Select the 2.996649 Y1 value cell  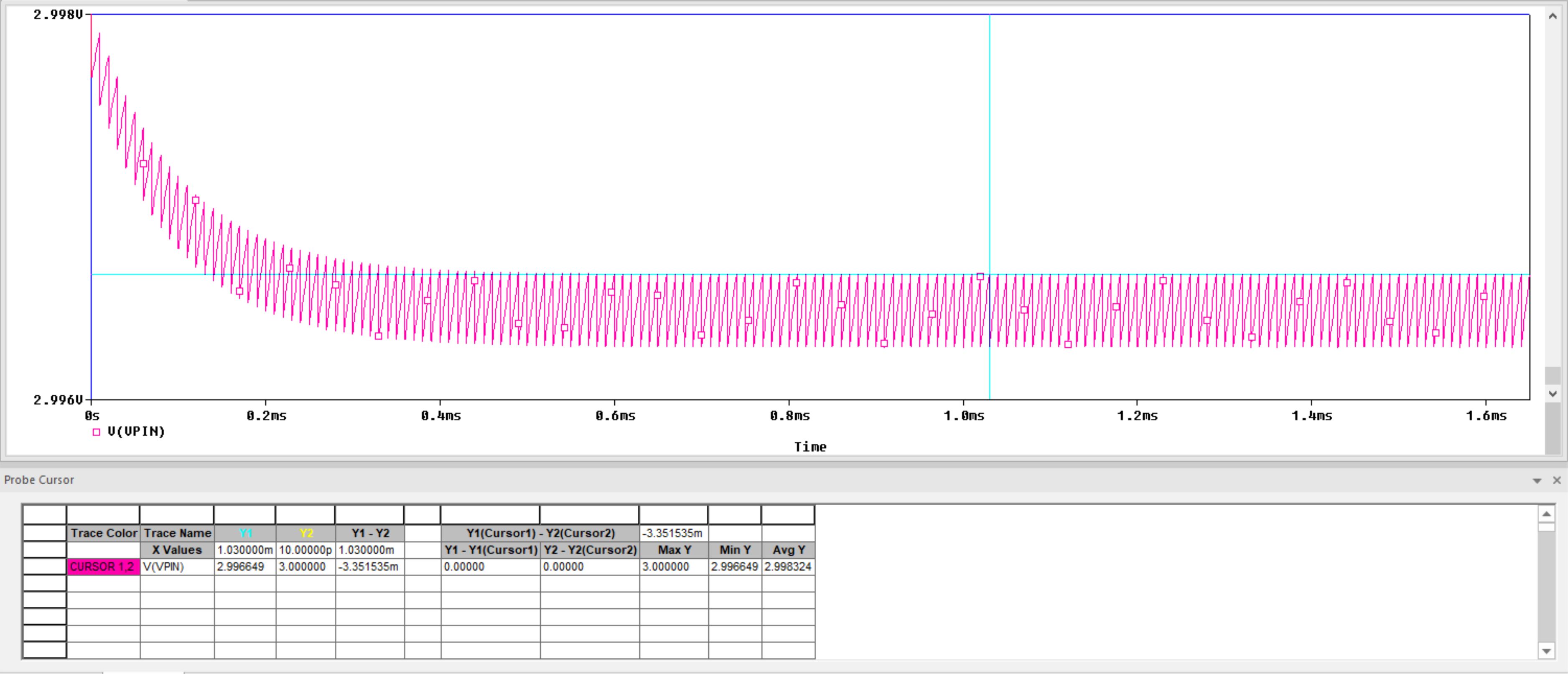[x=245, y=567]
